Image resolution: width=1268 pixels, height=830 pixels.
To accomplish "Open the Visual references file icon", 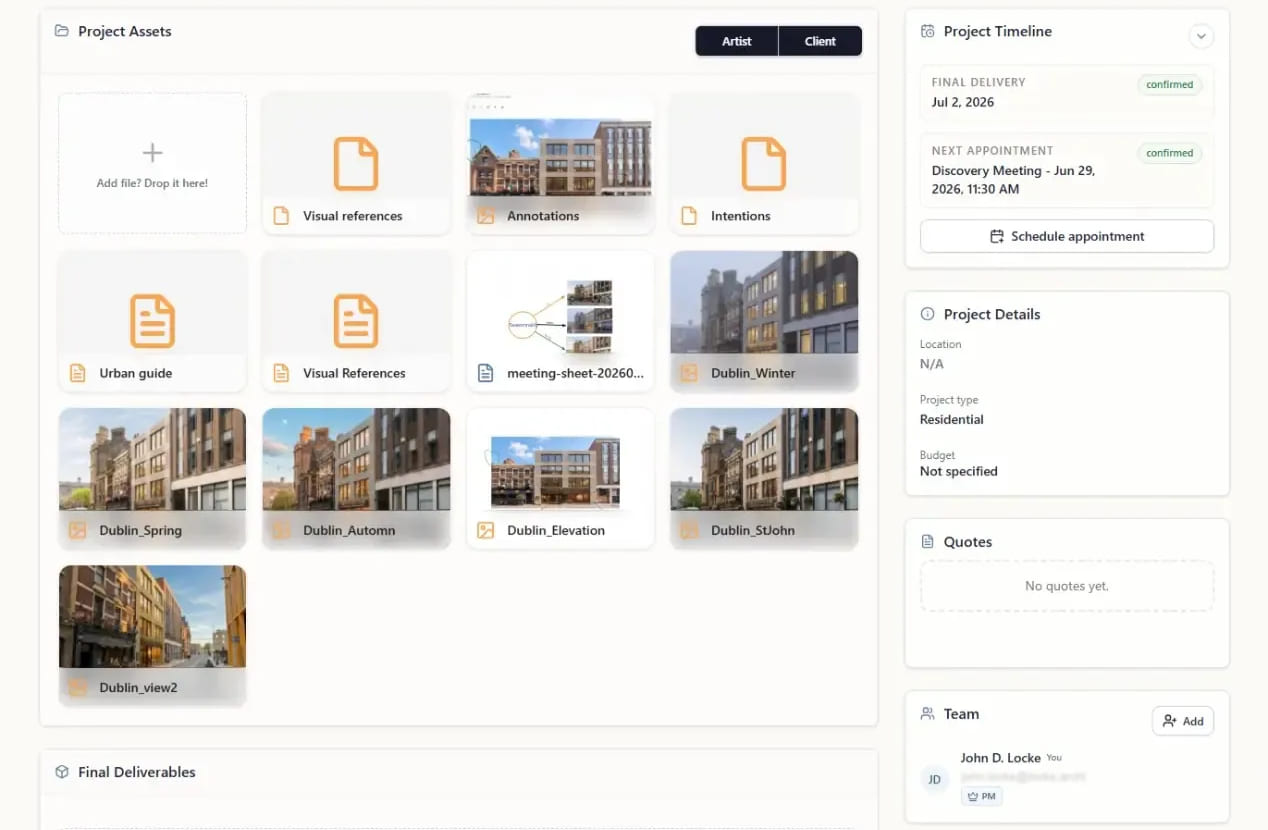I will click(x=356, y=164).
